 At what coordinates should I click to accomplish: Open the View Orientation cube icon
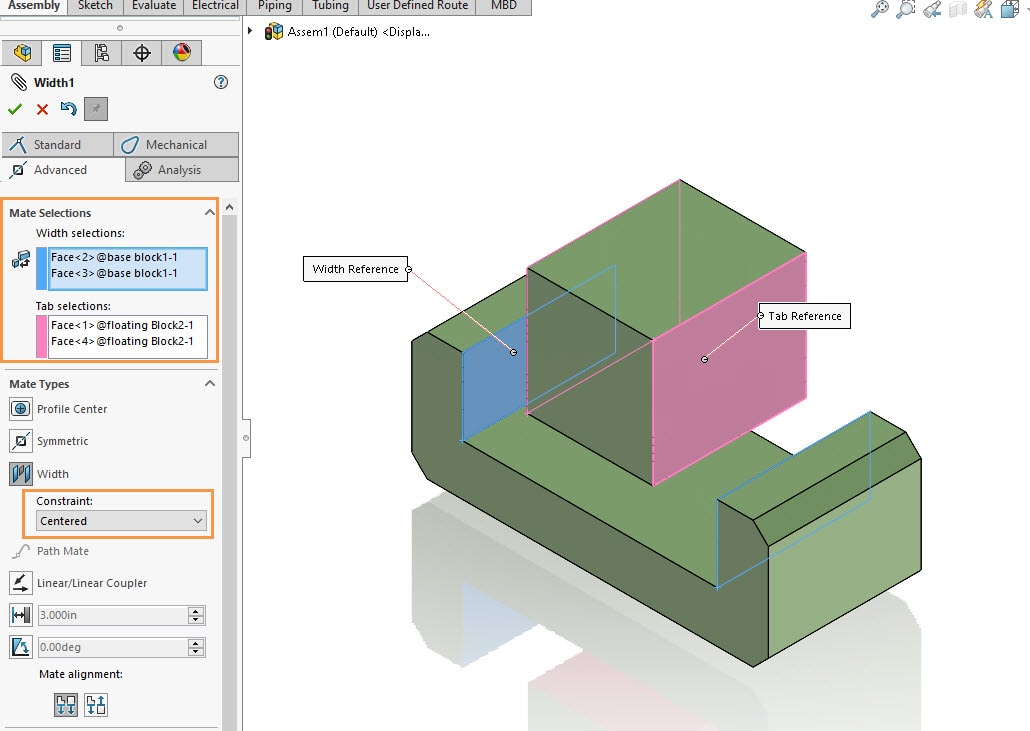click(x=1010, y=9)
